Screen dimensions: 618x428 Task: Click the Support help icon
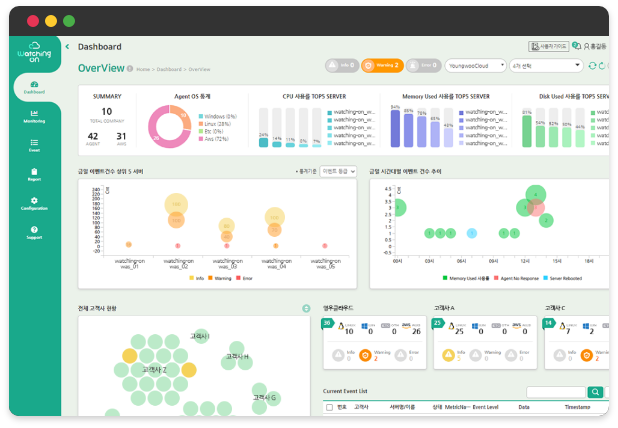coord(34,232)
